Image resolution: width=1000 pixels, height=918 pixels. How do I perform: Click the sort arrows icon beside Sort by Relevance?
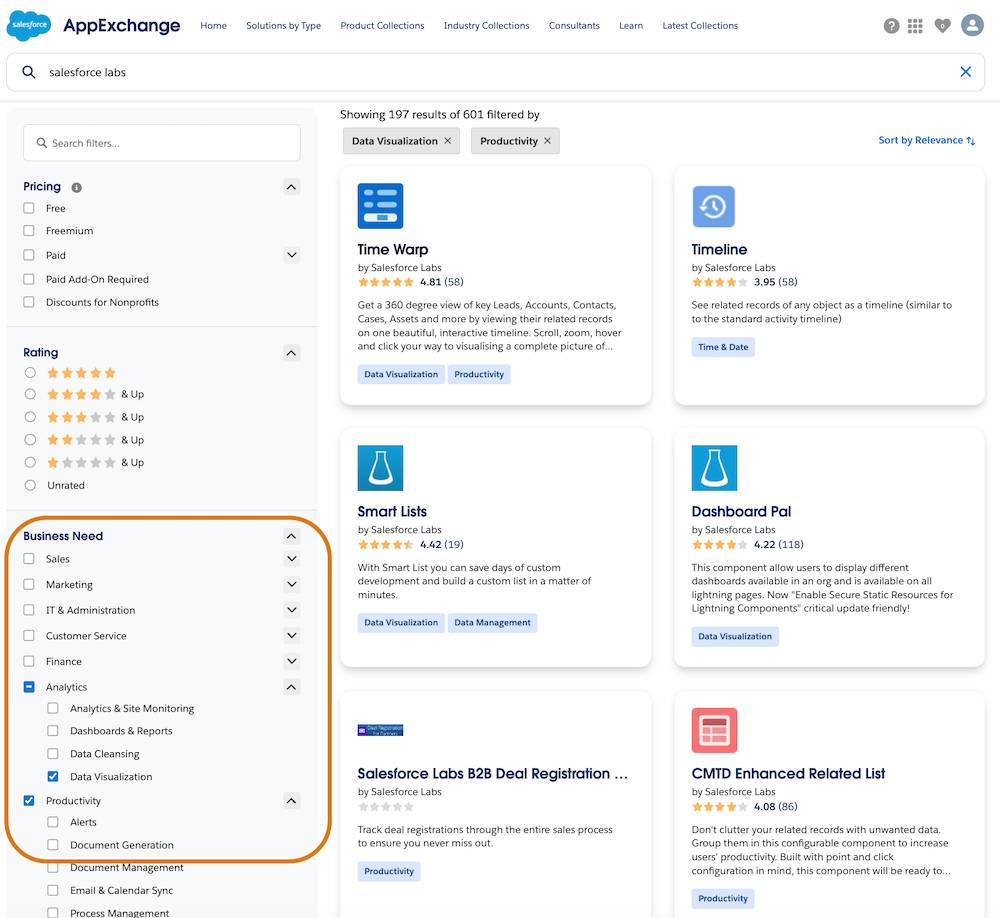pos(971,141)
